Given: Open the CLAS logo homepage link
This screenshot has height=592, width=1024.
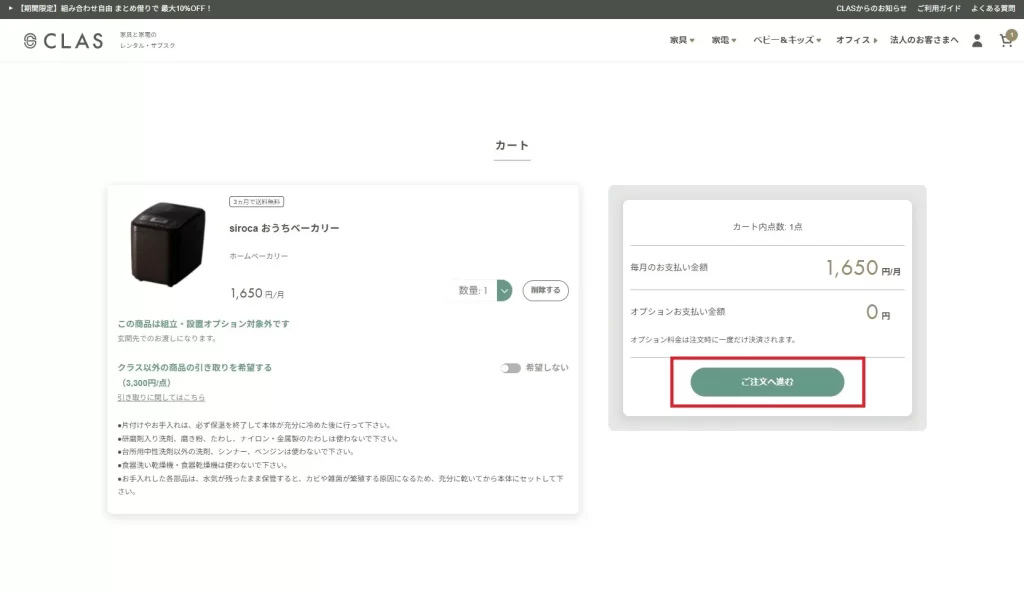Looking at the screenshot, I should click(63, 41).
